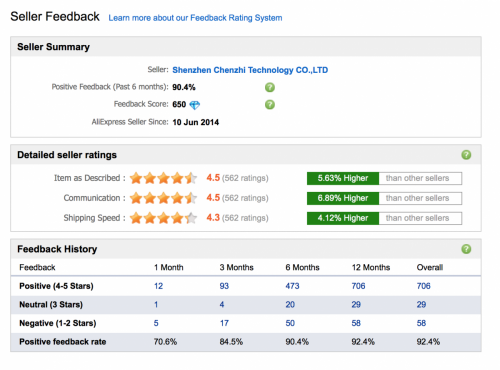Click the Shipping Speed star rating

163,218
